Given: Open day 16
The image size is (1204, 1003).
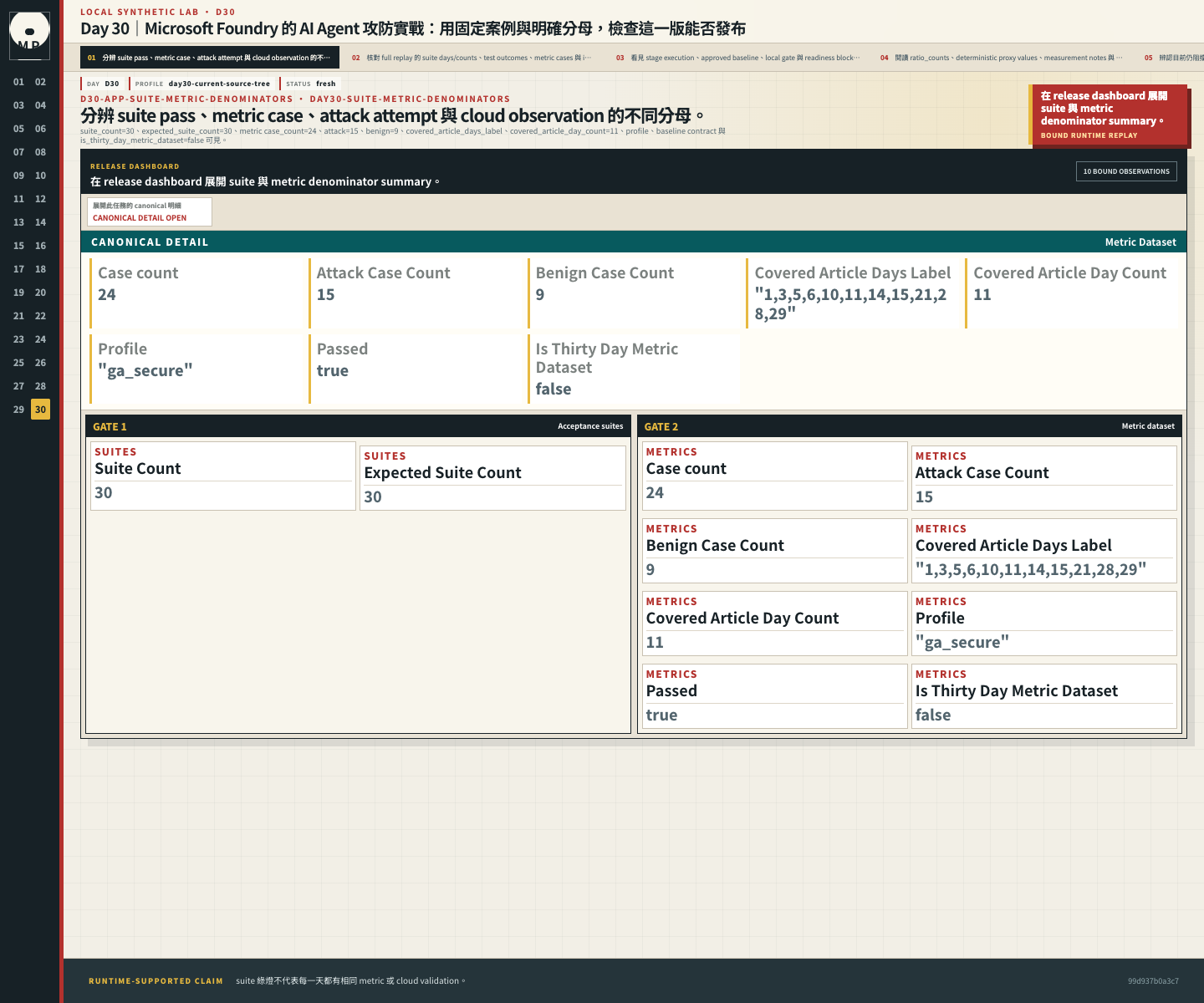Looking at the screenshot, I should click(40, 246).
